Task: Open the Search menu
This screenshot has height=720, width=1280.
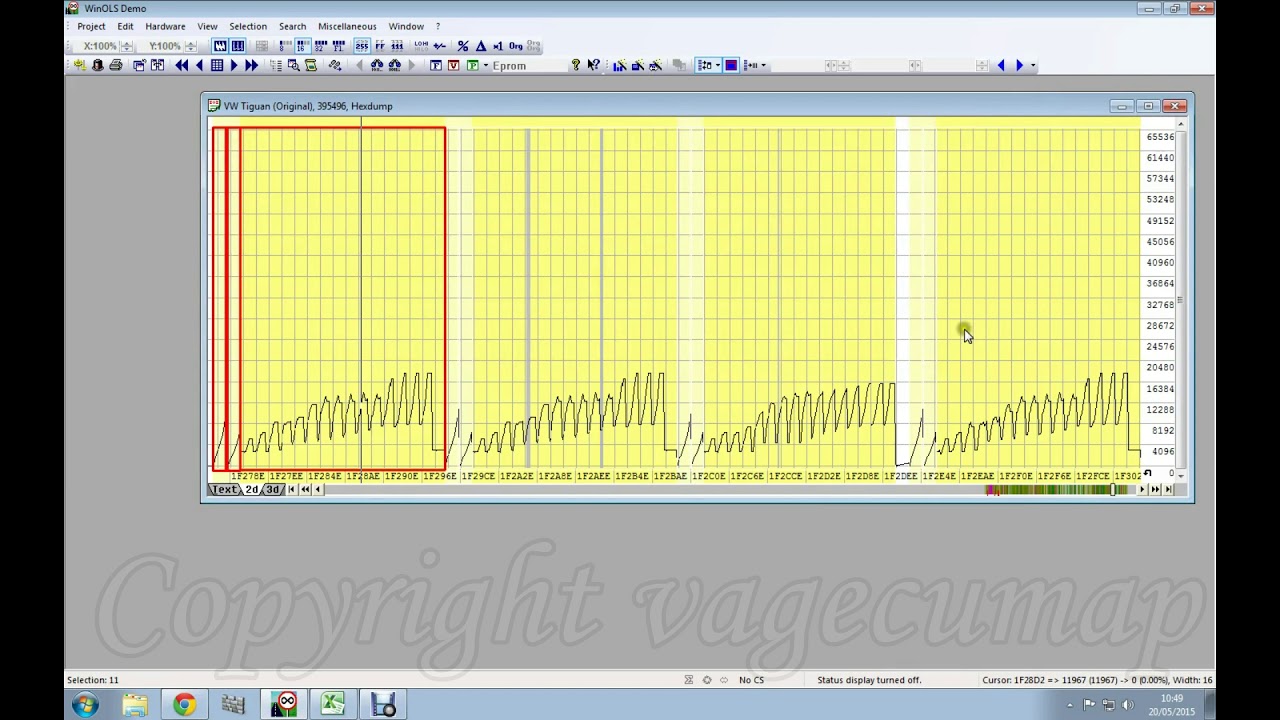Action: point(292,26)
